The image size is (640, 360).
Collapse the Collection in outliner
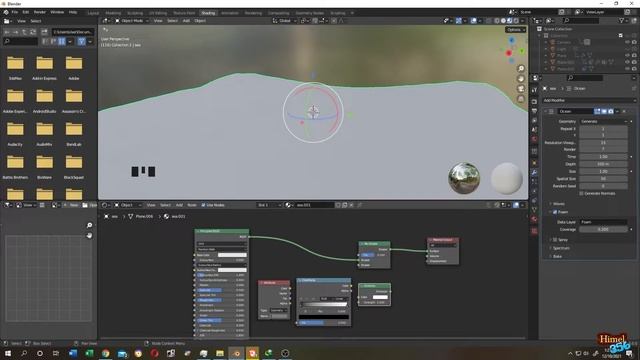(x=540, y=36)
